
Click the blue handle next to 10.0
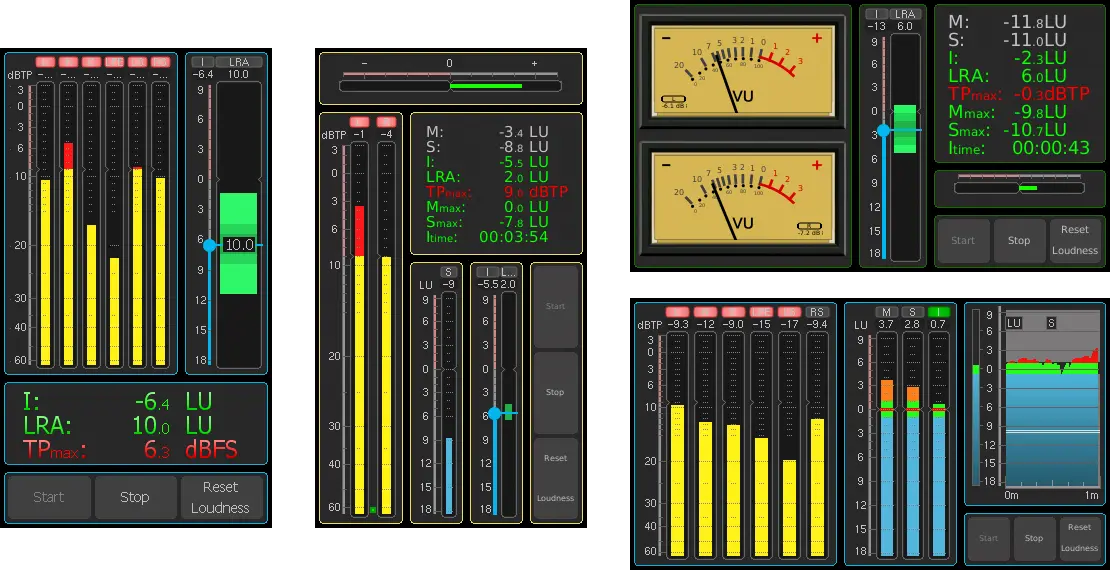pos(210,245)
